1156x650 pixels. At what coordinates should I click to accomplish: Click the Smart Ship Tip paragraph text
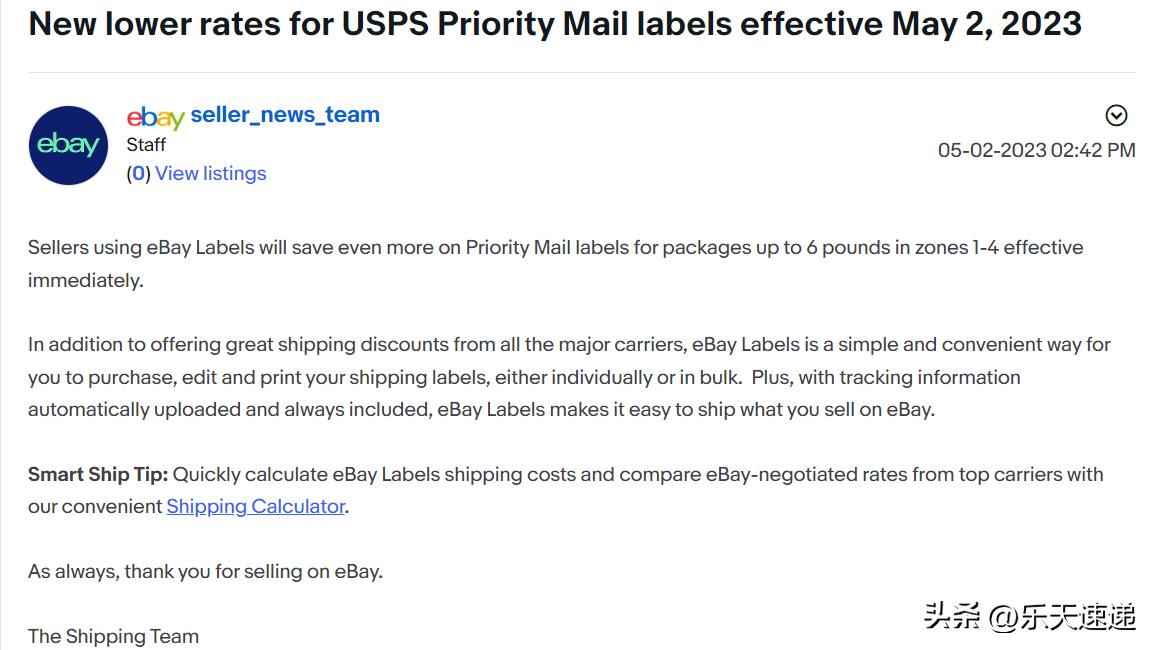(566, 490)
